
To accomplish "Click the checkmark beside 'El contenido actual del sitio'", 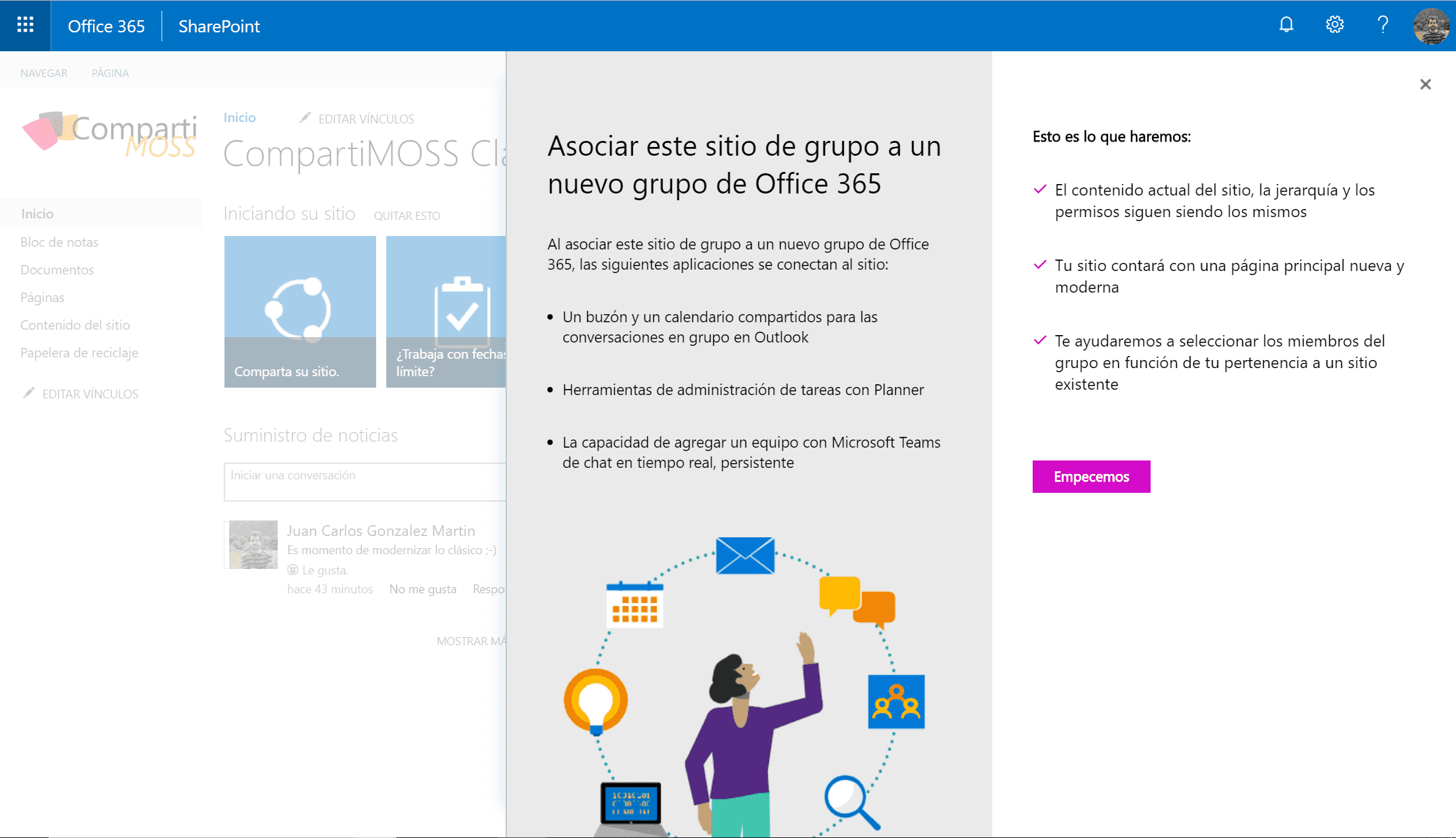I will pyautogui.click(x=1040, y=189).
